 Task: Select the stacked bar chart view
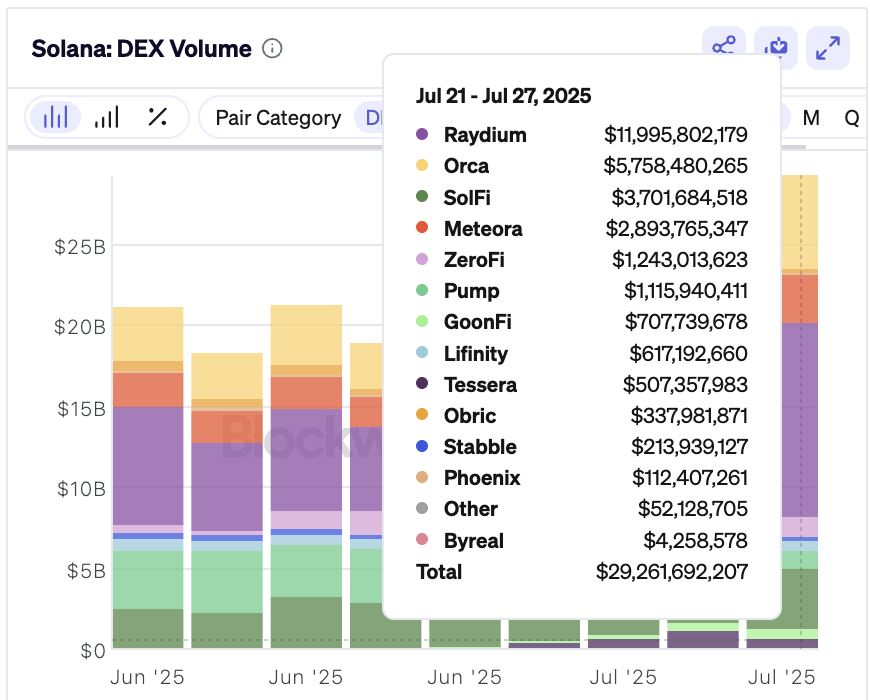(55, 117)
